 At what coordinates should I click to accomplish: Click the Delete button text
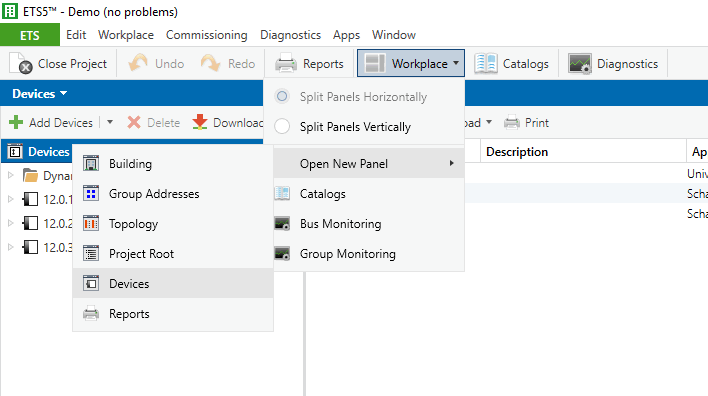[x=163, y=122]
